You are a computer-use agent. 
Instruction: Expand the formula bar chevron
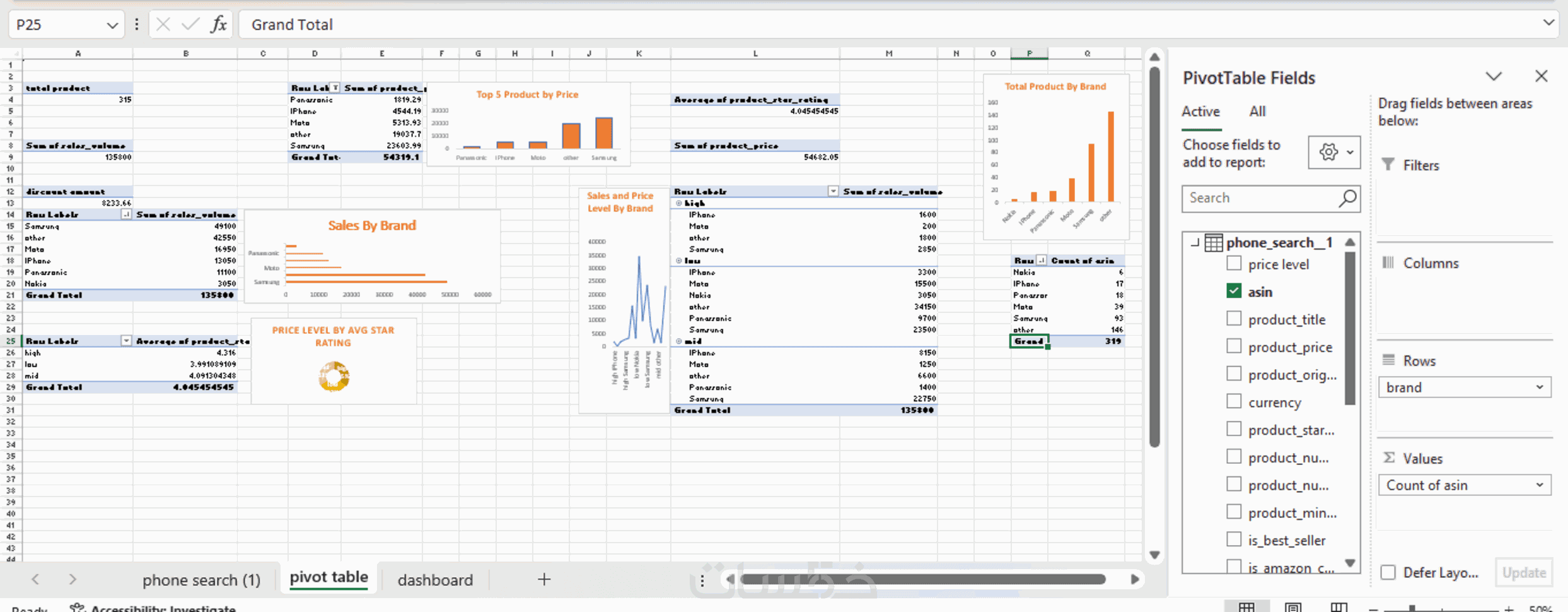(1548, 23)
